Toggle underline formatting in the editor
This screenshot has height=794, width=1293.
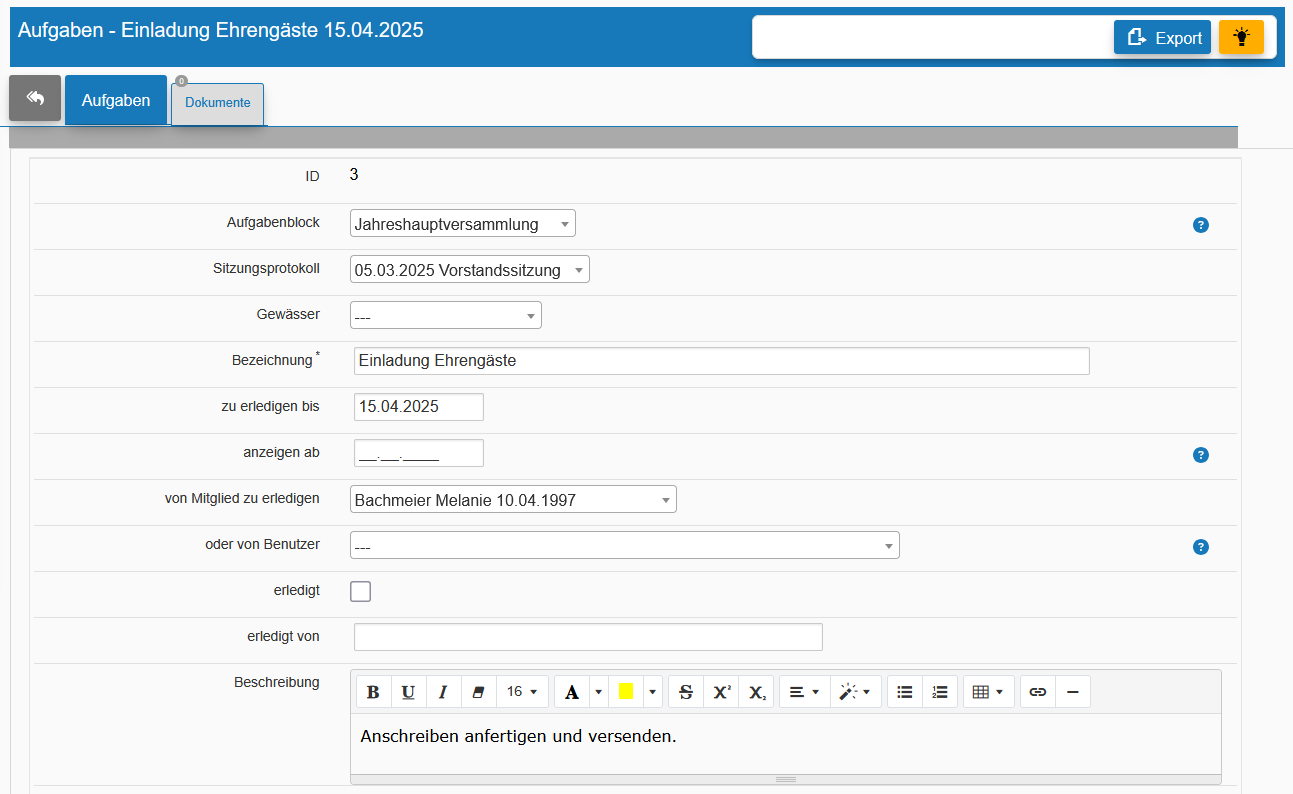[x=408, y=692]
